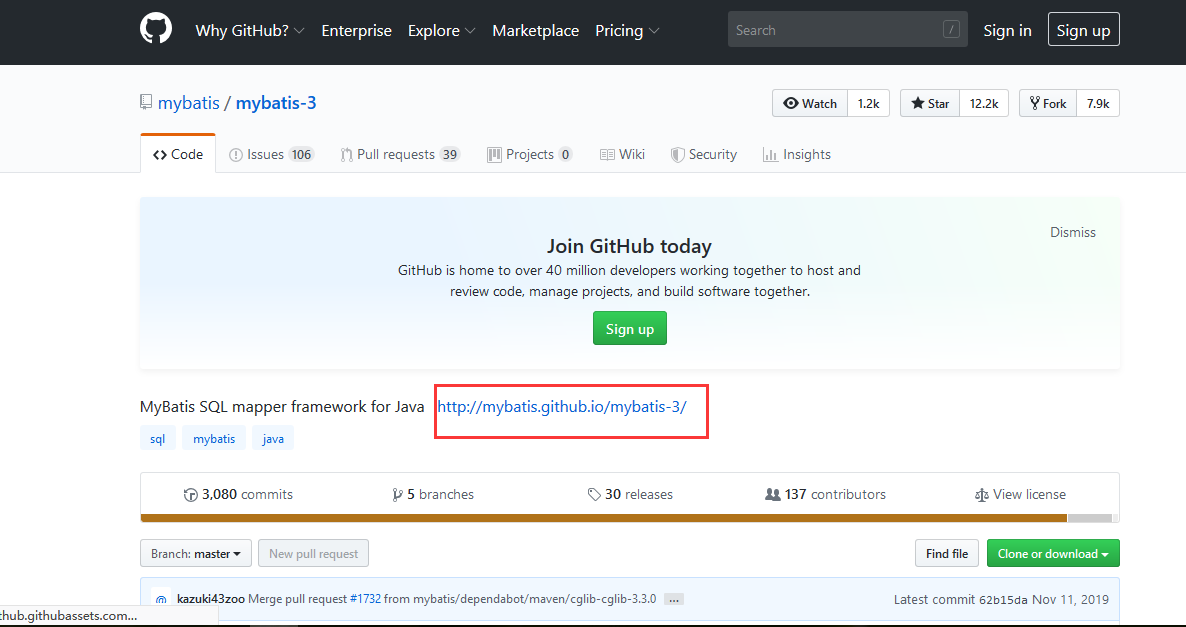Open the Projects tab
The width and height of the screenshot is (1186, 627).
pos(529,154)
